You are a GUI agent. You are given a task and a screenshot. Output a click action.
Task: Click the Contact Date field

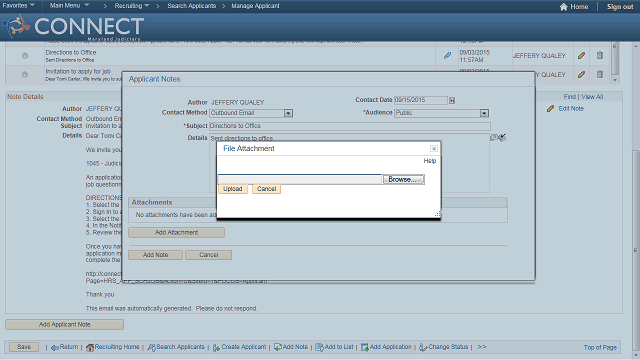(x=420, y=100)
